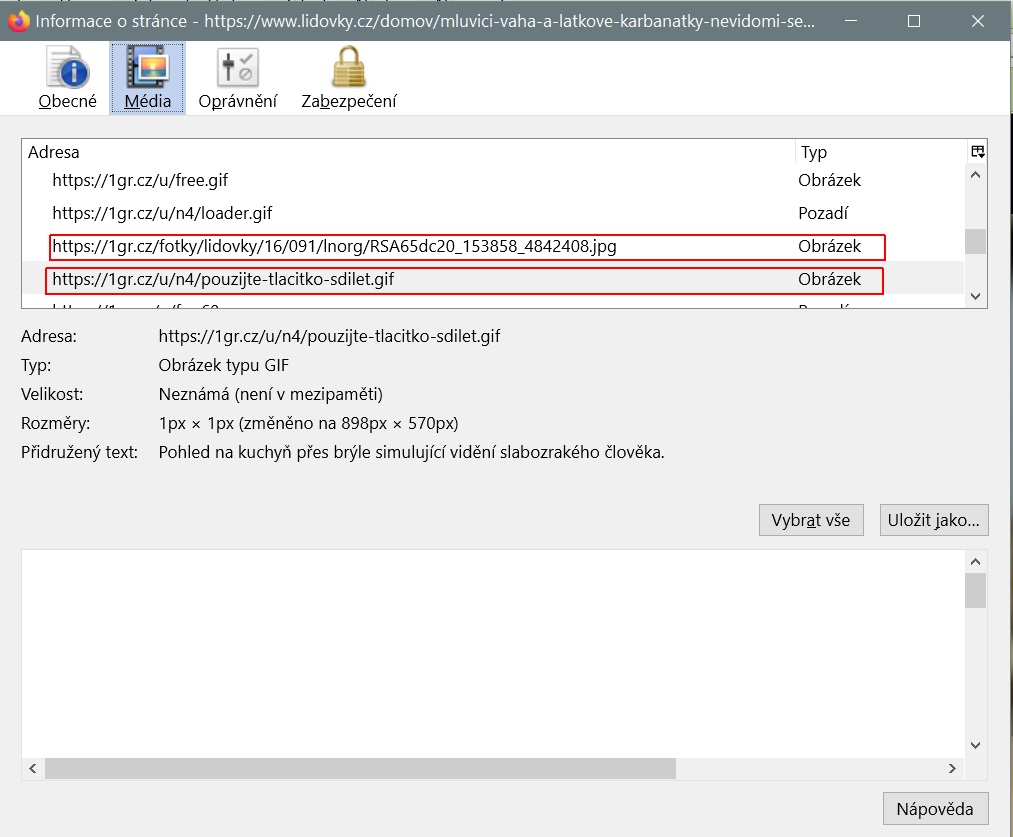
Task: Click the Velikost value 'Neznámá (není v mezipaměti)'
Action: [x=271, y=394]
